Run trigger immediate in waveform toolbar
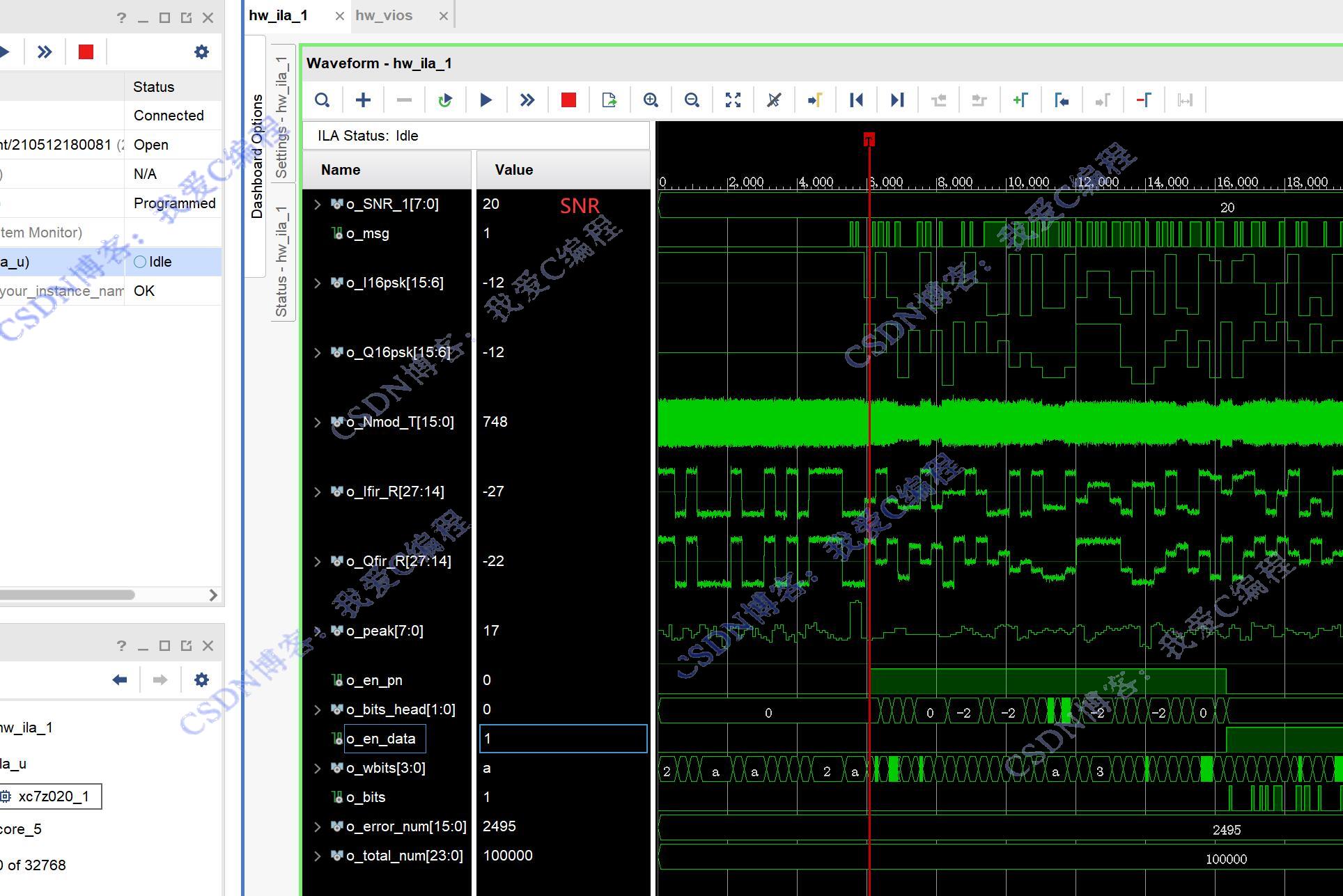The width and height of the screenshot is (1343, 896). click(x=527, y=100)
